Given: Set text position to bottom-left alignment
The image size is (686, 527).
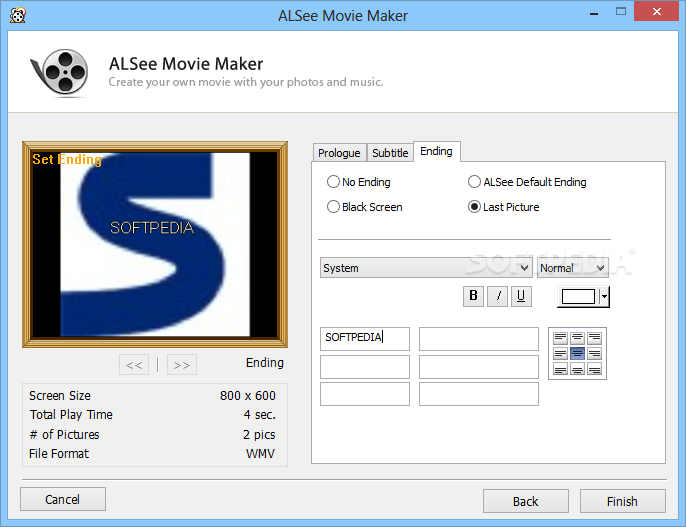Looking at the screenshot, I should (560, 369).
